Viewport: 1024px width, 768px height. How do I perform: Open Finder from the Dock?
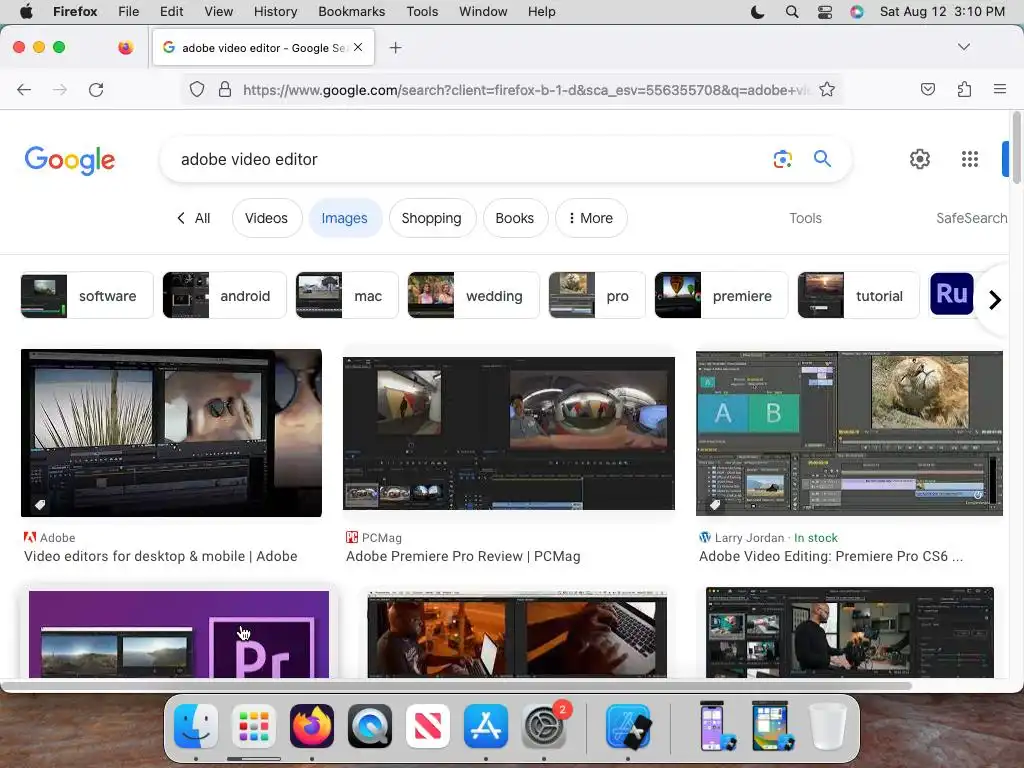coord(196,726)
